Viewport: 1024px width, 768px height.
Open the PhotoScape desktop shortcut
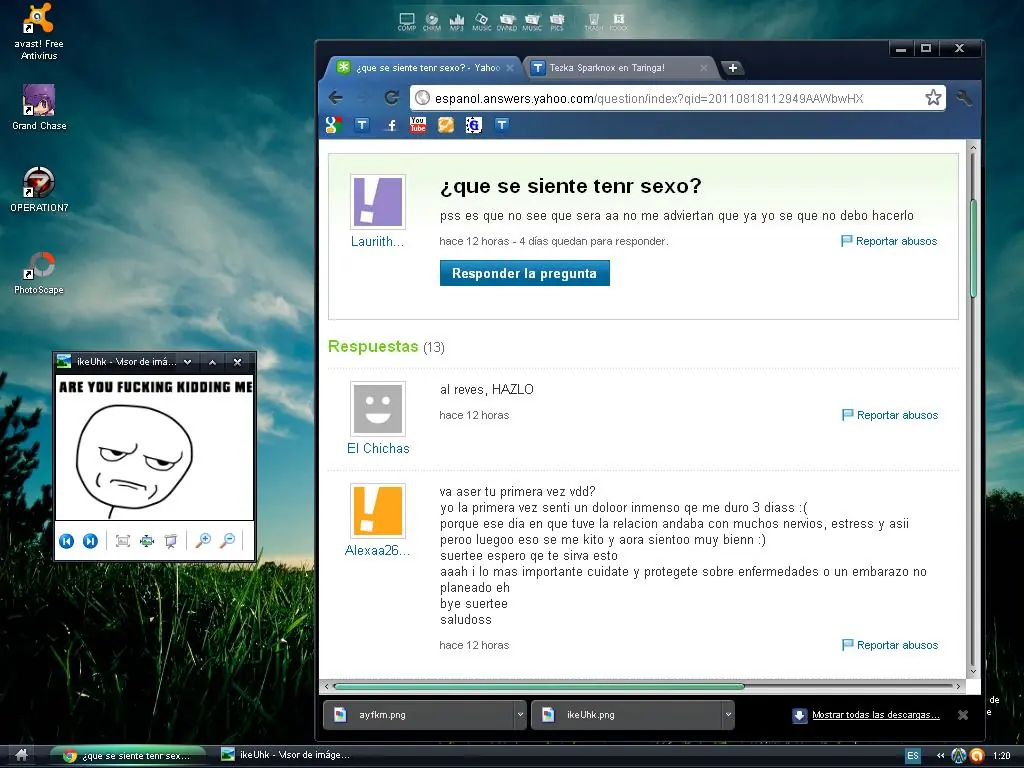point(39,273)
